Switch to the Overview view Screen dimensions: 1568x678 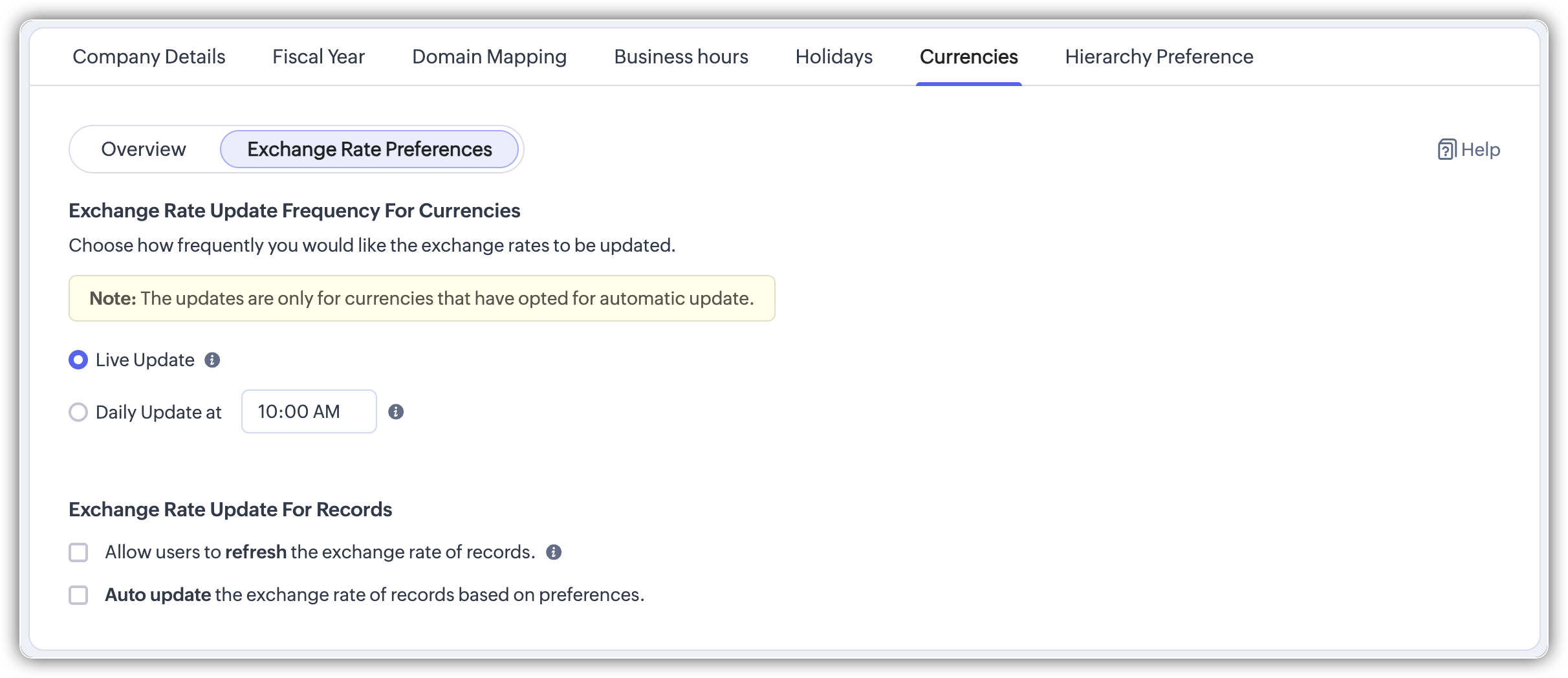[x=144, y=149]
